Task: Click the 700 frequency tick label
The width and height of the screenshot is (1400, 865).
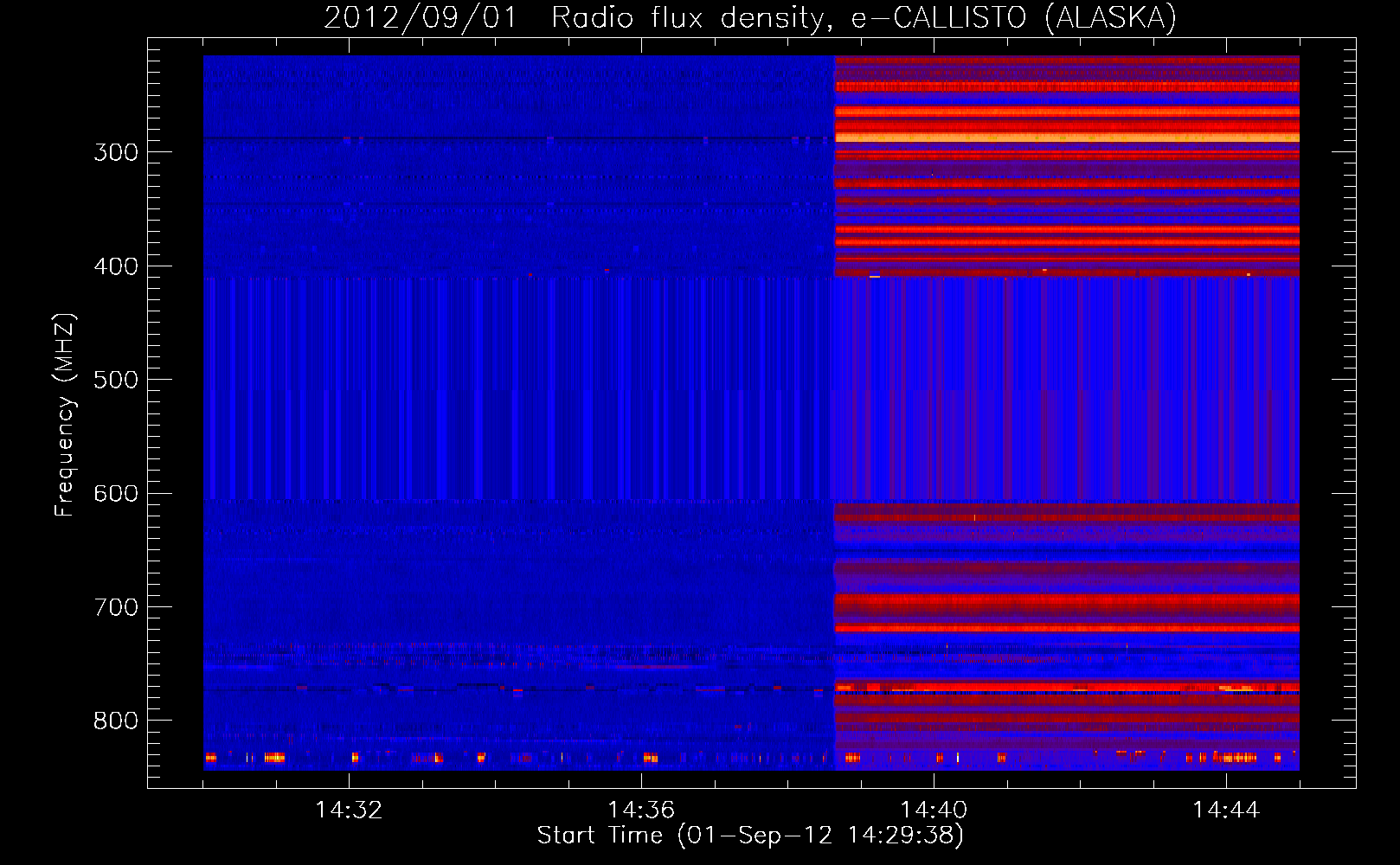Action: click(116, 607)
